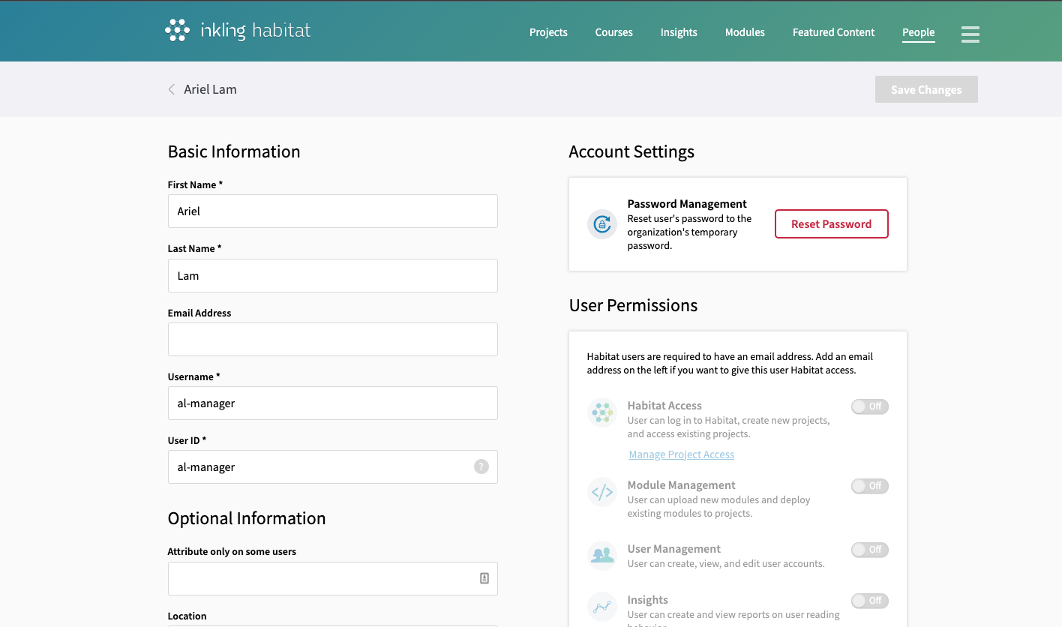Focus the Email Address input field
Screen dimensions: 1062x627
pyautogui.click(x=332, y=339)
